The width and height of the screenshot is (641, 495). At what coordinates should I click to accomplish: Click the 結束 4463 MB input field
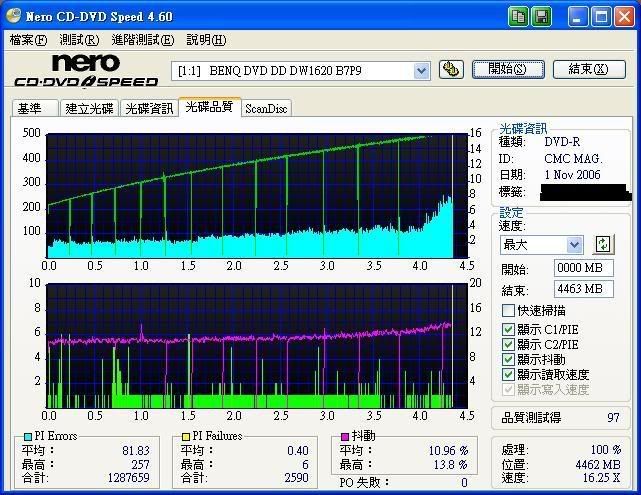coord(583,289)
